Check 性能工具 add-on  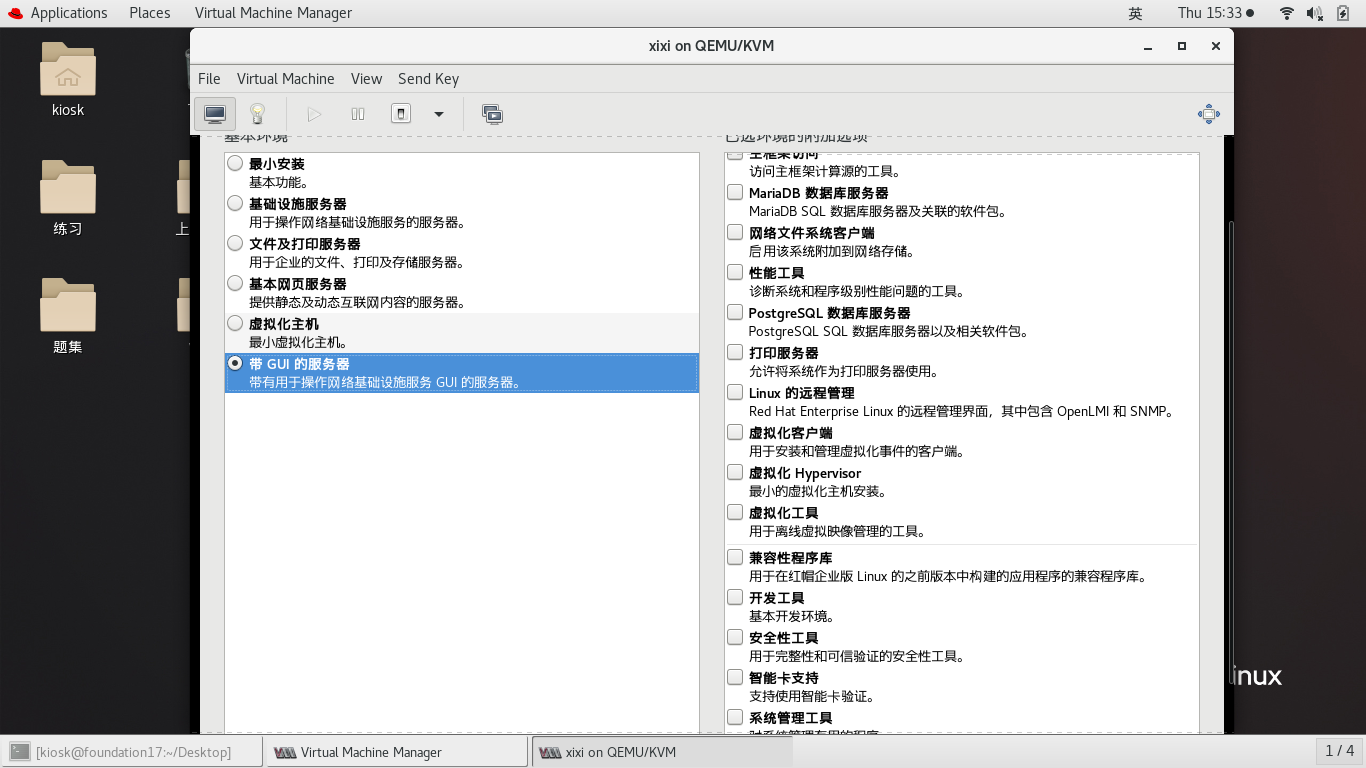[735, 272]
